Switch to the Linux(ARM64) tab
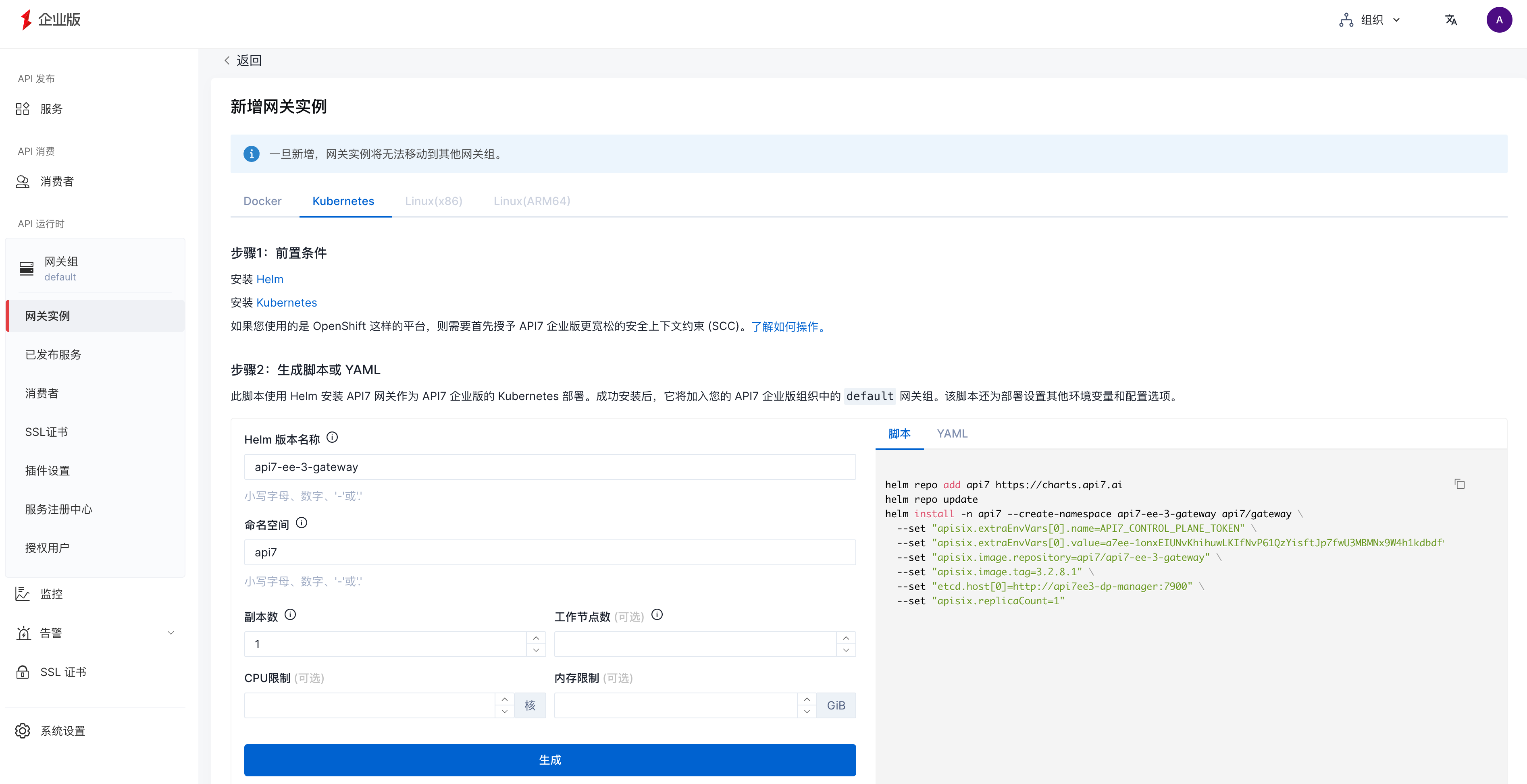 tap(532, 201)
